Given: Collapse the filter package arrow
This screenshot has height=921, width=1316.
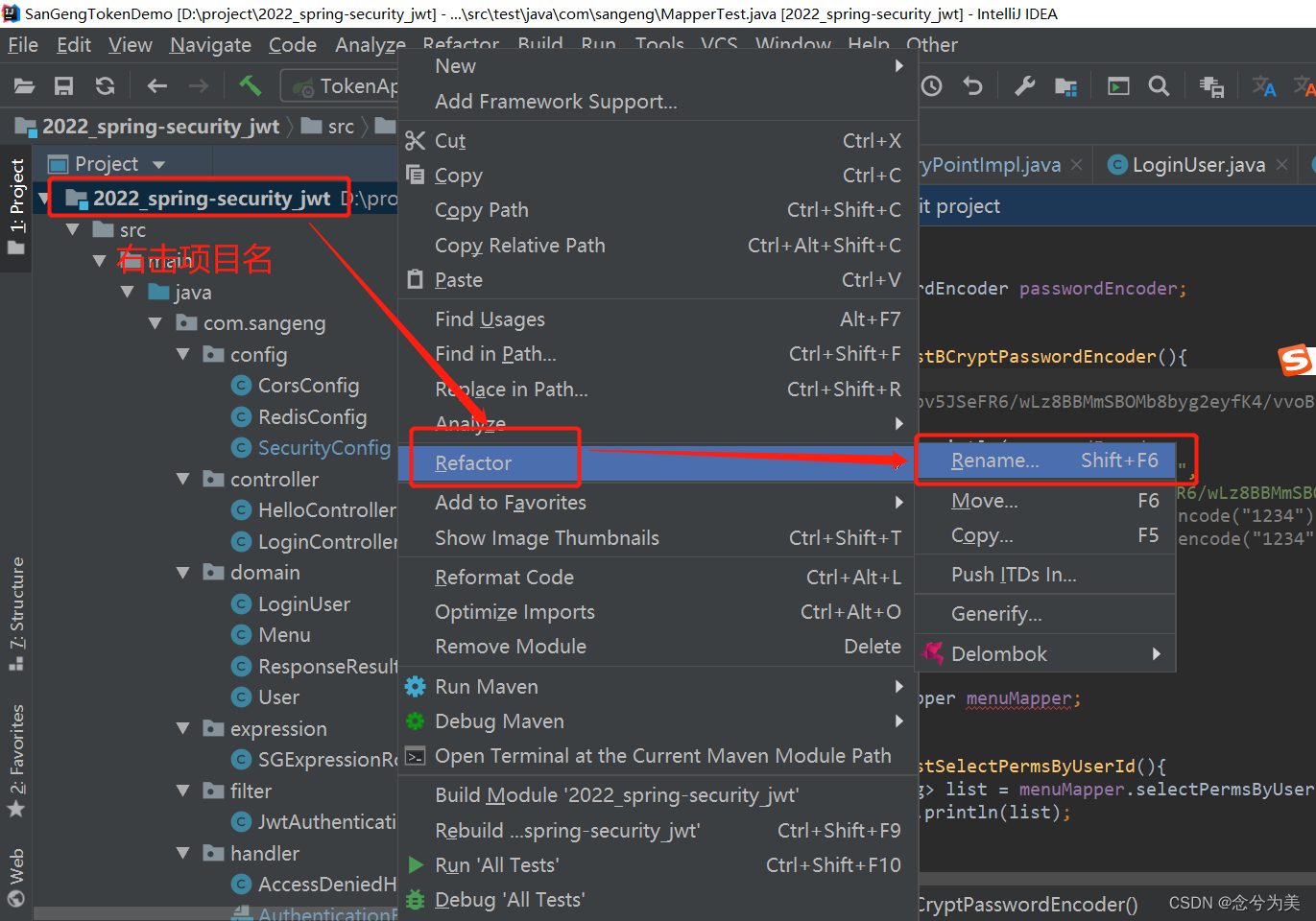Looking at the screenshot, I should (x=182, y=791).
